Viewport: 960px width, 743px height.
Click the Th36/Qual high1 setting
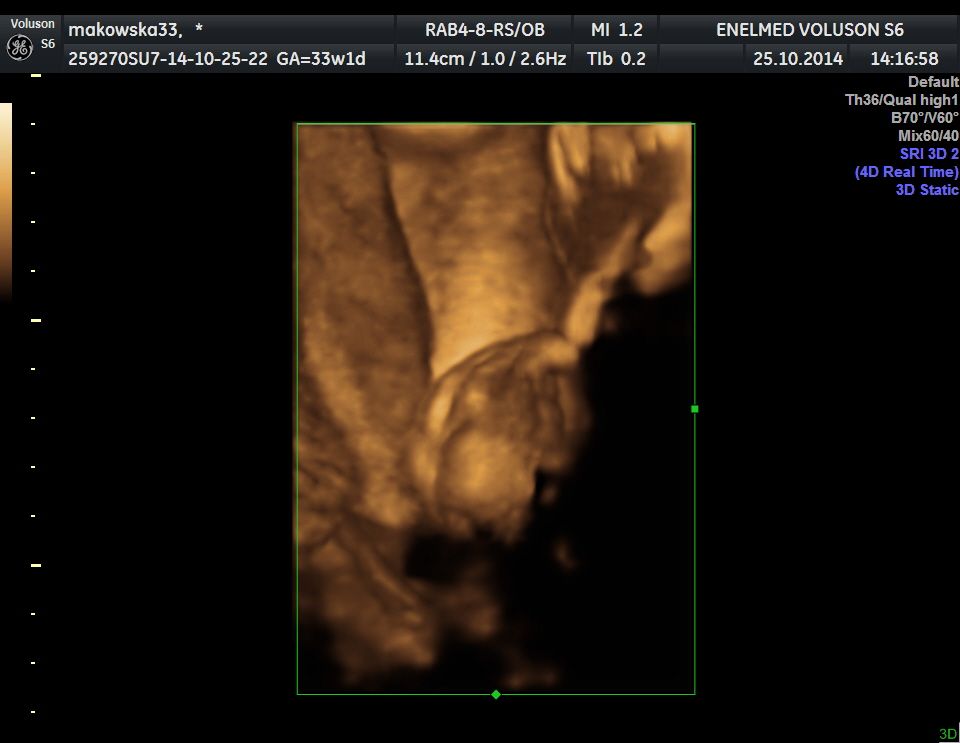tap(901, 100)
